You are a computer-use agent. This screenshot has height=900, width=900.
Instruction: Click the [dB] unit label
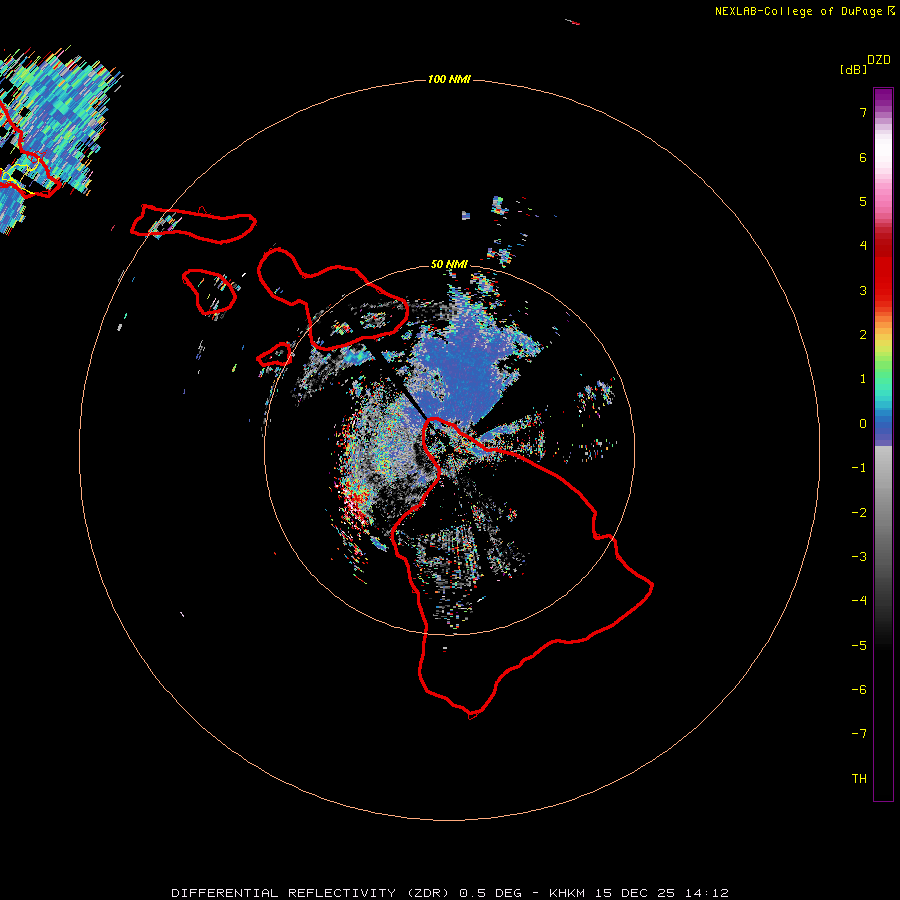(853, 69)
